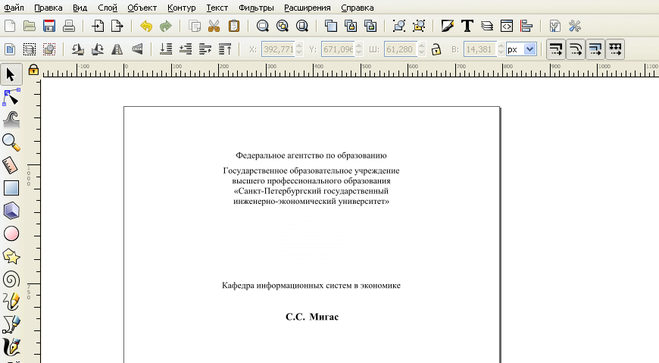Toggle move gradients with objects
The width and height of the screenshot is (659, 363).
(595, 49)
